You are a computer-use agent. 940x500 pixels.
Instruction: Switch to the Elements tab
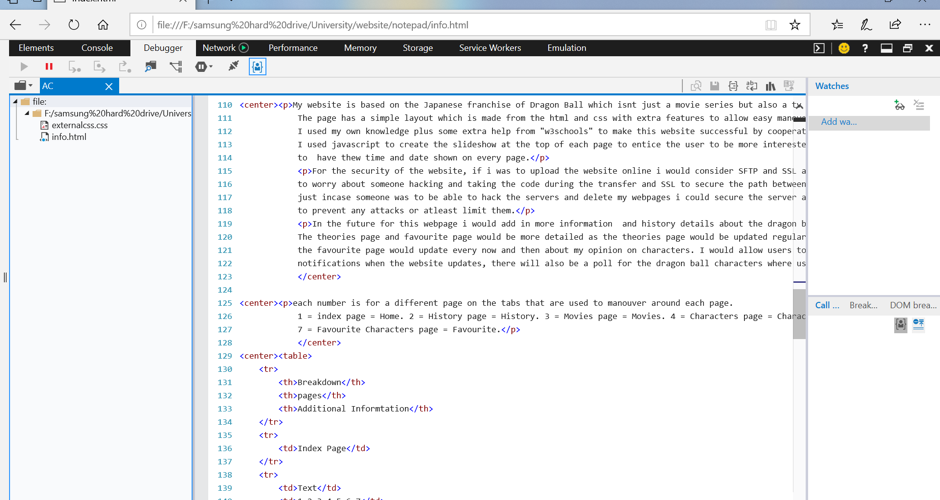(36, 48)
